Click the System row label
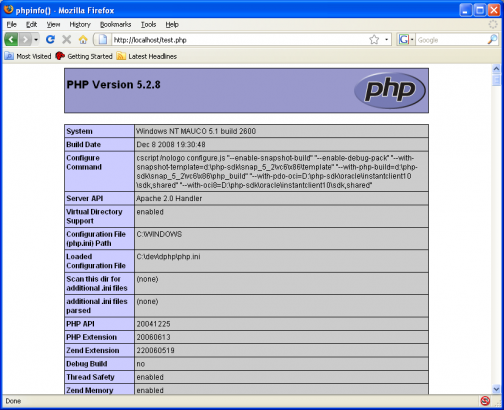The image size is (504, 410). [79, 131]
